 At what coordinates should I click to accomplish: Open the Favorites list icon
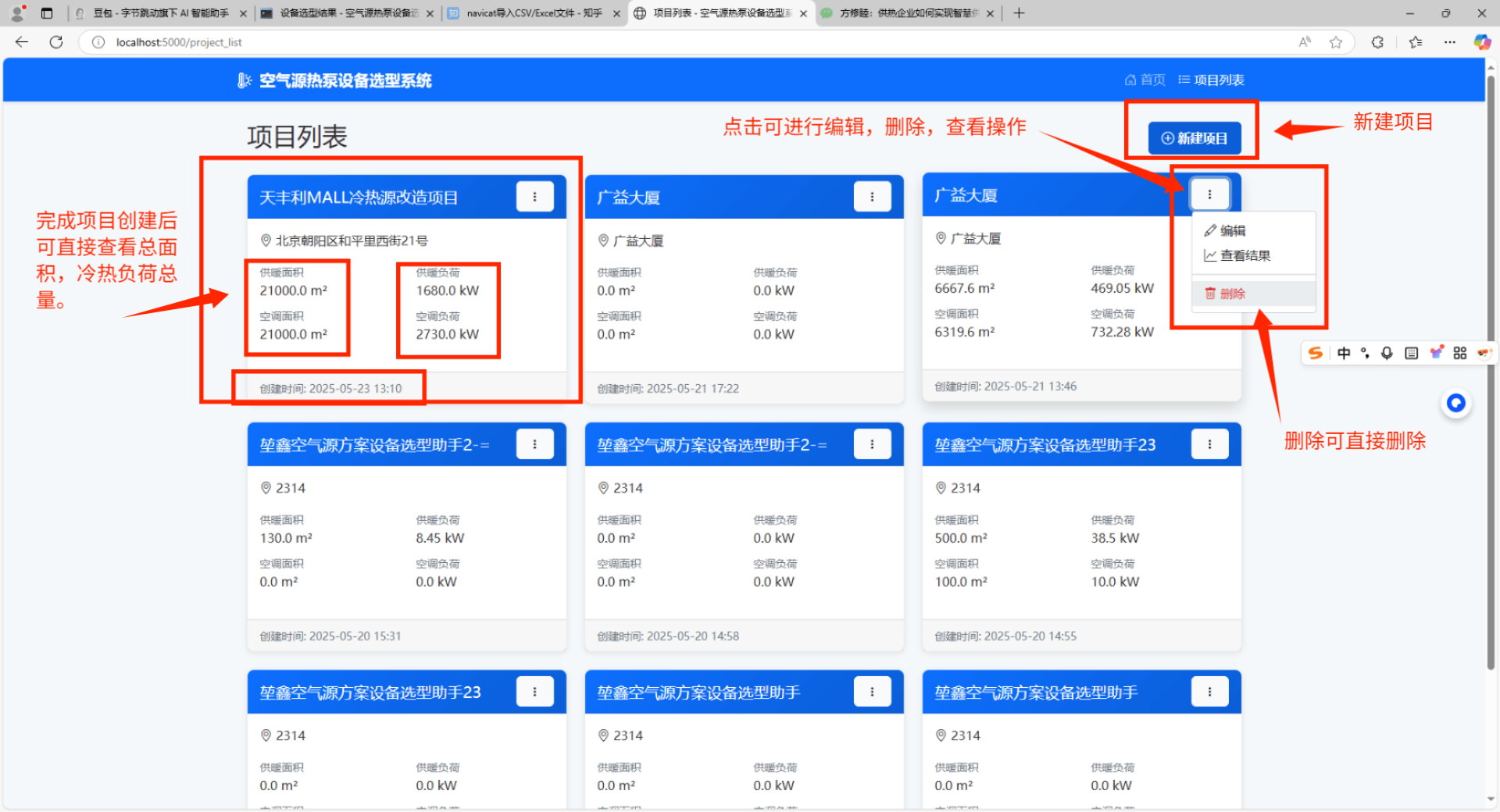pos(1415,42)
